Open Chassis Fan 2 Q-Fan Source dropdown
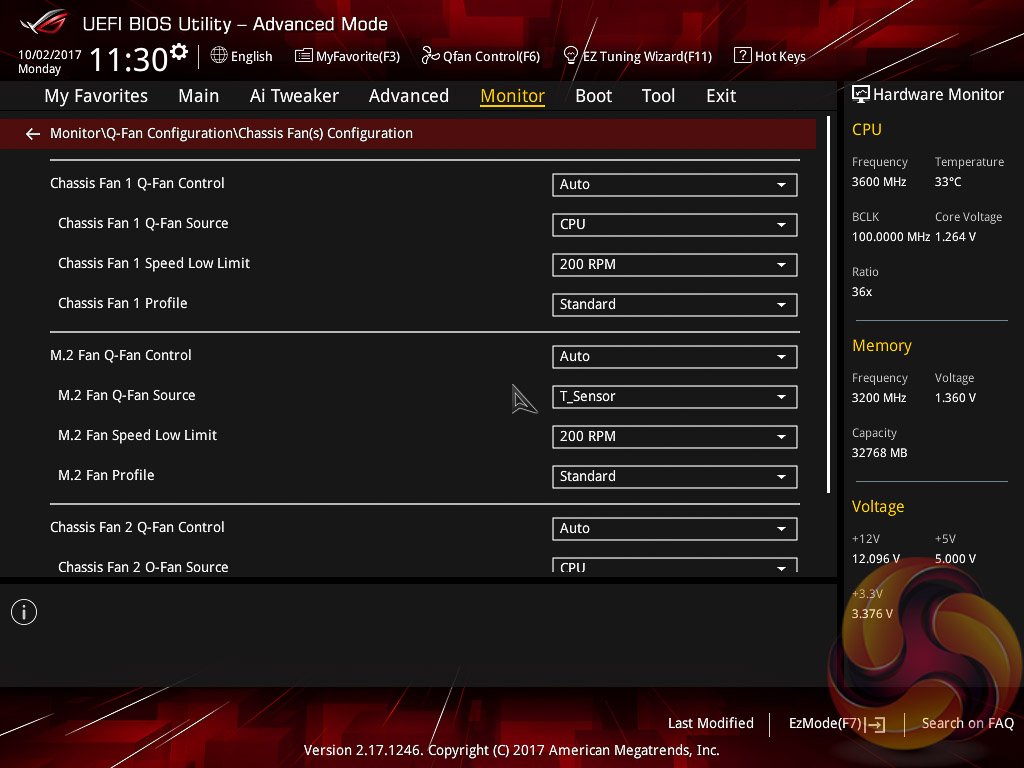The width and height of the screenshot is (1024, 768). [675, 566]
